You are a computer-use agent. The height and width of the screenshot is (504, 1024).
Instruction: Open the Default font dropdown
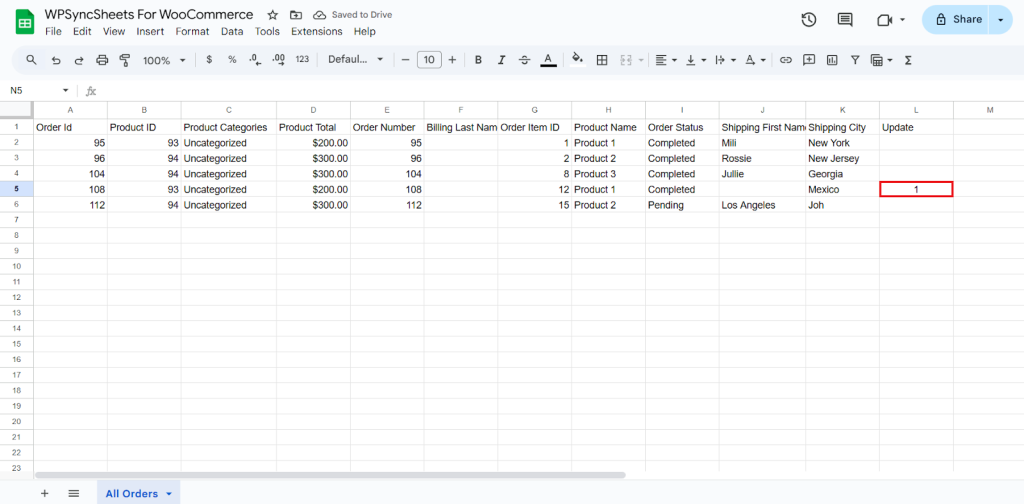(355, 59)
